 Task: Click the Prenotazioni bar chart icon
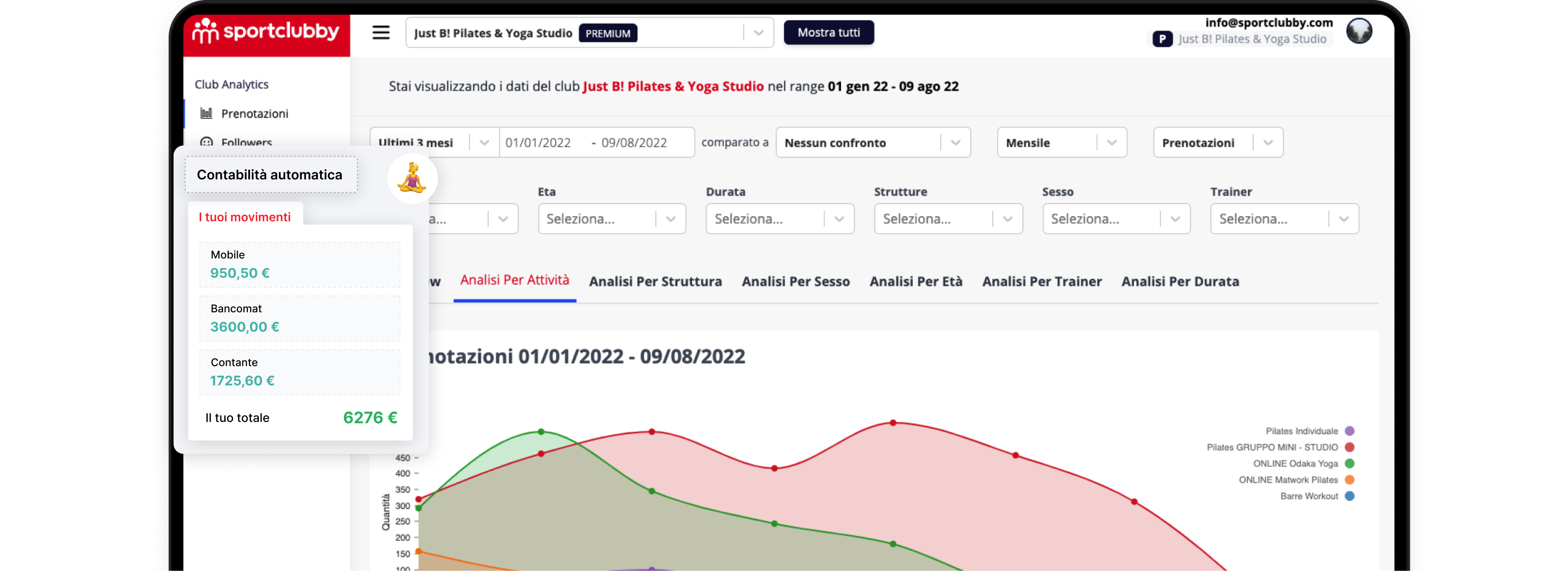coord(206,113)
